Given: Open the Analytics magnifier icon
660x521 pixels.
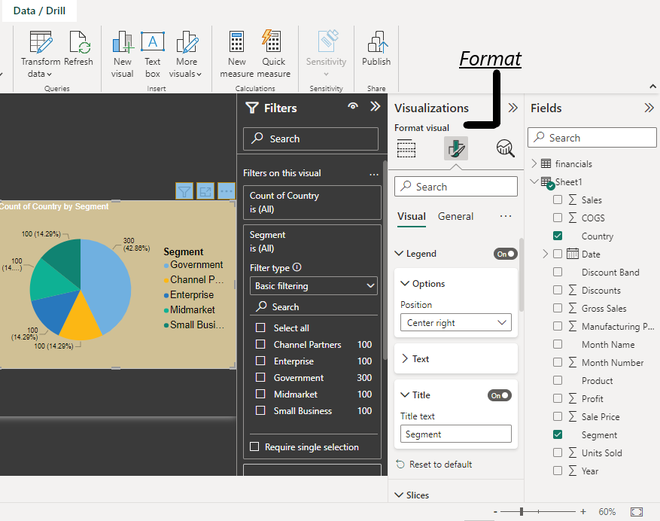Looking at the screenshot, I should pyautogui.click(x=505, y=148).
